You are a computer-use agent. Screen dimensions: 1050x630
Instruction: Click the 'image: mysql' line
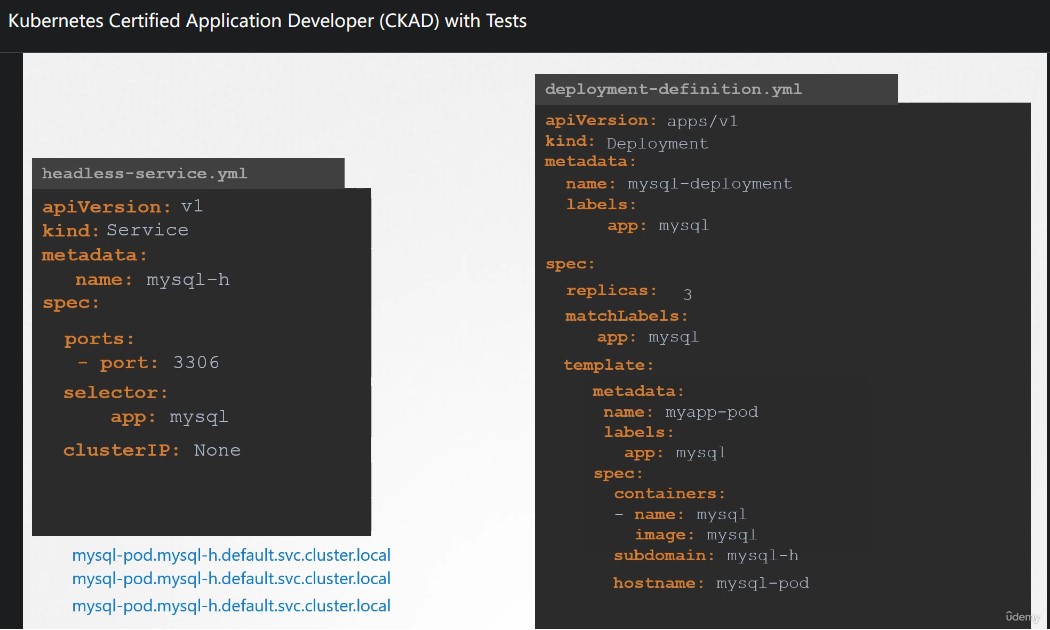click(x=696, y=535)
